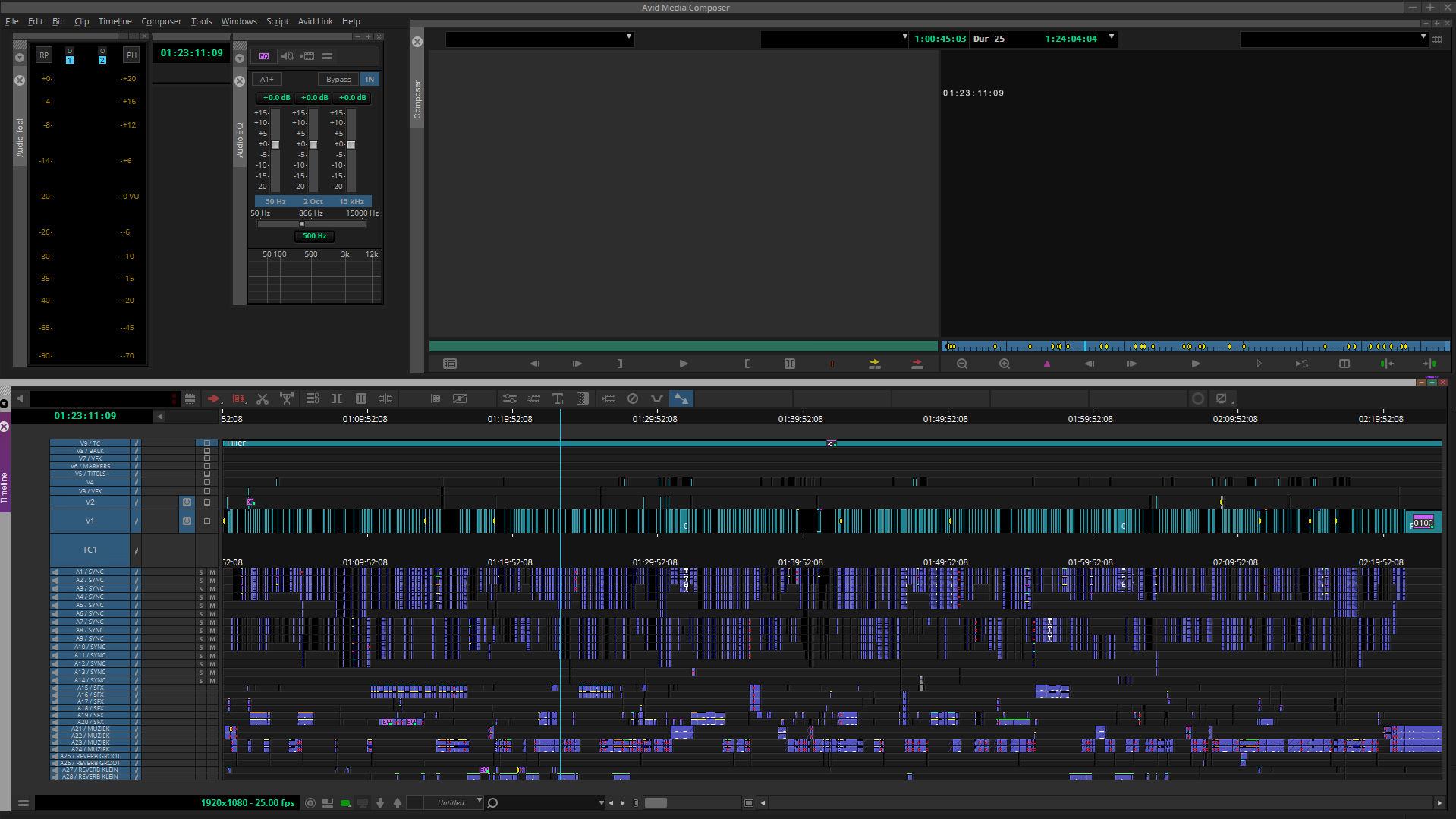The image size is (1456, 819).
Task: Open the EQ frequency dropdown showing 500 Hz
Action: click(313, 236)
